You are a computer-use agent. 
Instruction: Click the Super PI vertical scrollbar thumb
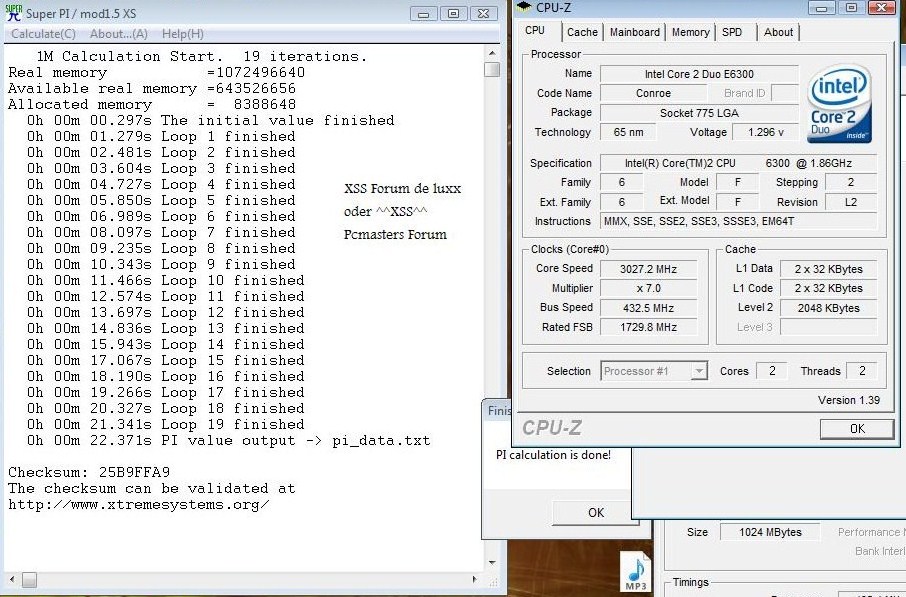(492, 69)
